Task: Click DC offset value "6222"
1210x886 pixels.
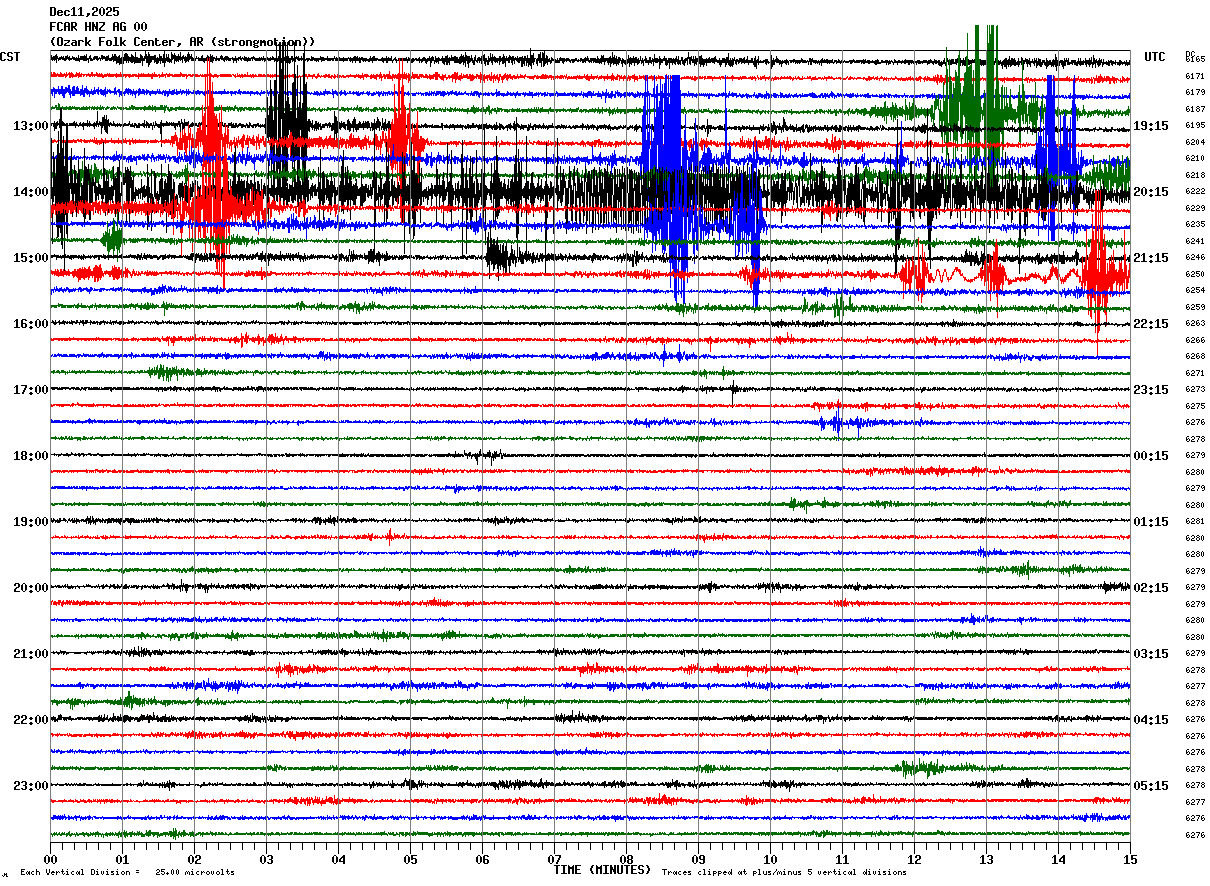Action: 1195,191
